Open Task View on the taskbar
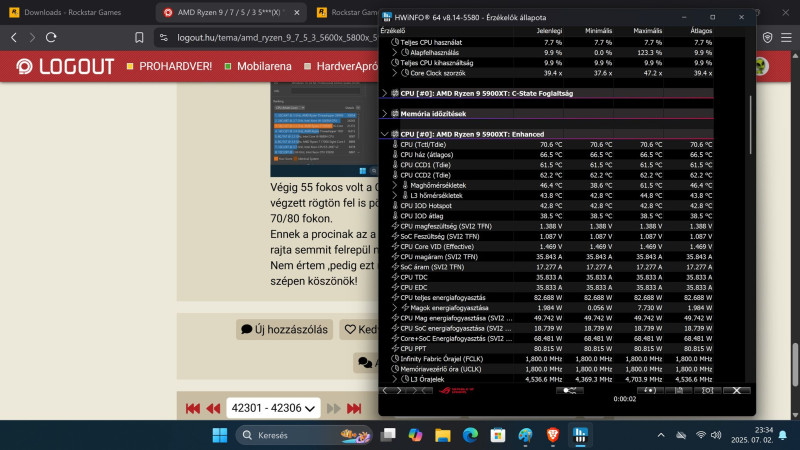Screen dimensions: 800x450 coord(388,435)
